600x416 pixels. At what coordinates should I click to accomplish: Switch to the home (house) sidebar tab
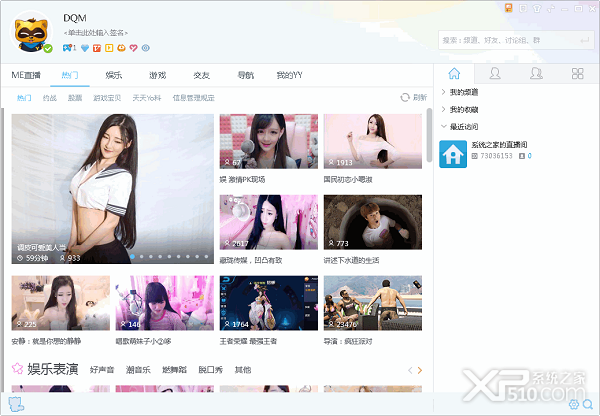[454, 73]
